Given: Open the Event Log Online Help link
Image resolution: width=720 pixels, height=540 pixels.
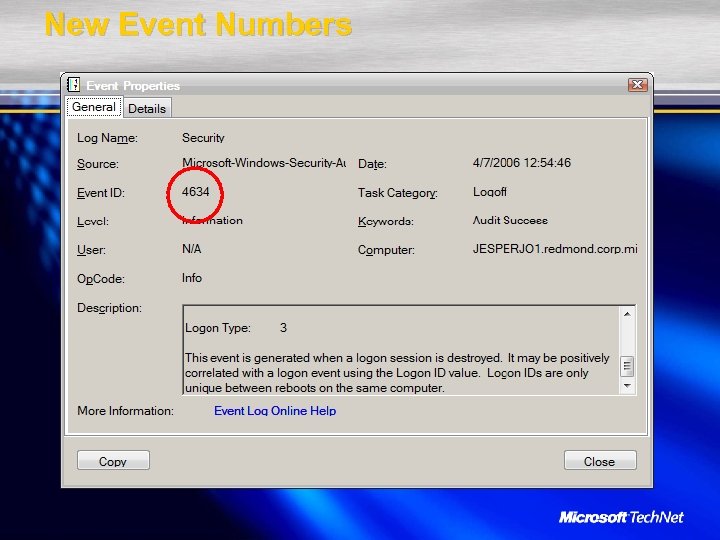Looking at the screenshot, I should point(275,411).
